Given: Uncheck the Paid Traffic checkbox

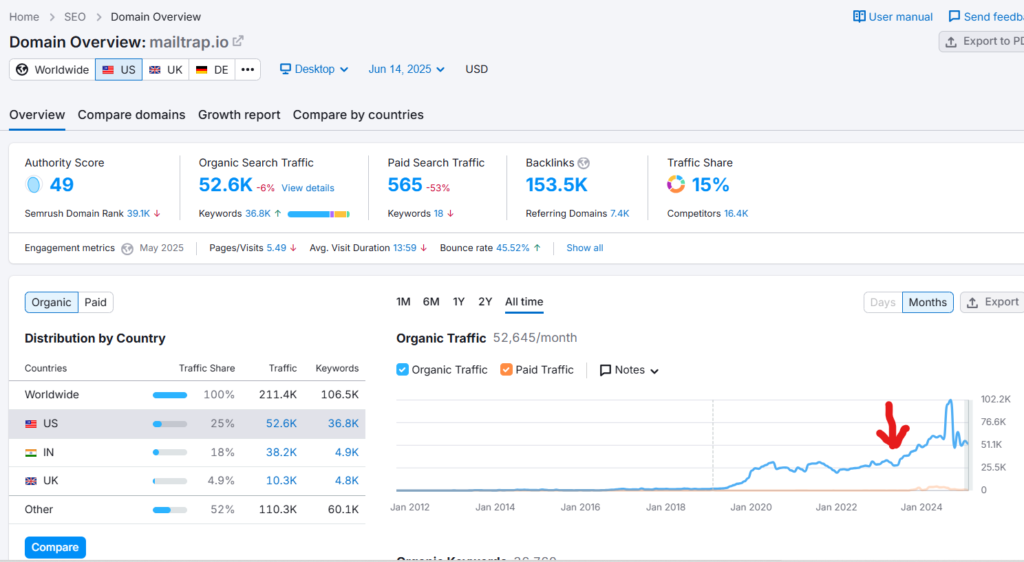Looking at the screenshot, I should click(x=506, y=370).
